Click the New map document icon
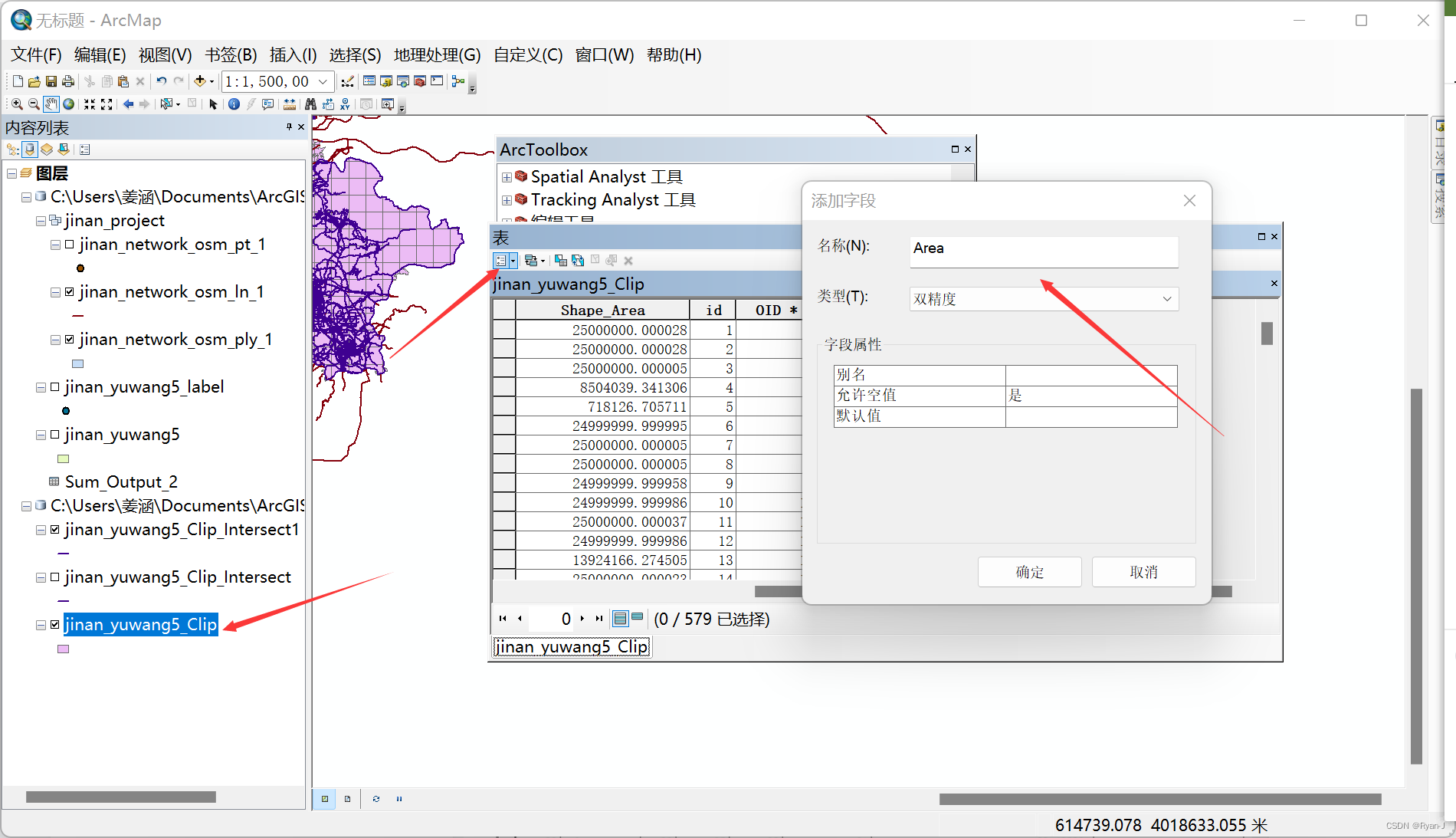Screen dimensions: 1456x838 pyautogui.click(x=18, y=81)
